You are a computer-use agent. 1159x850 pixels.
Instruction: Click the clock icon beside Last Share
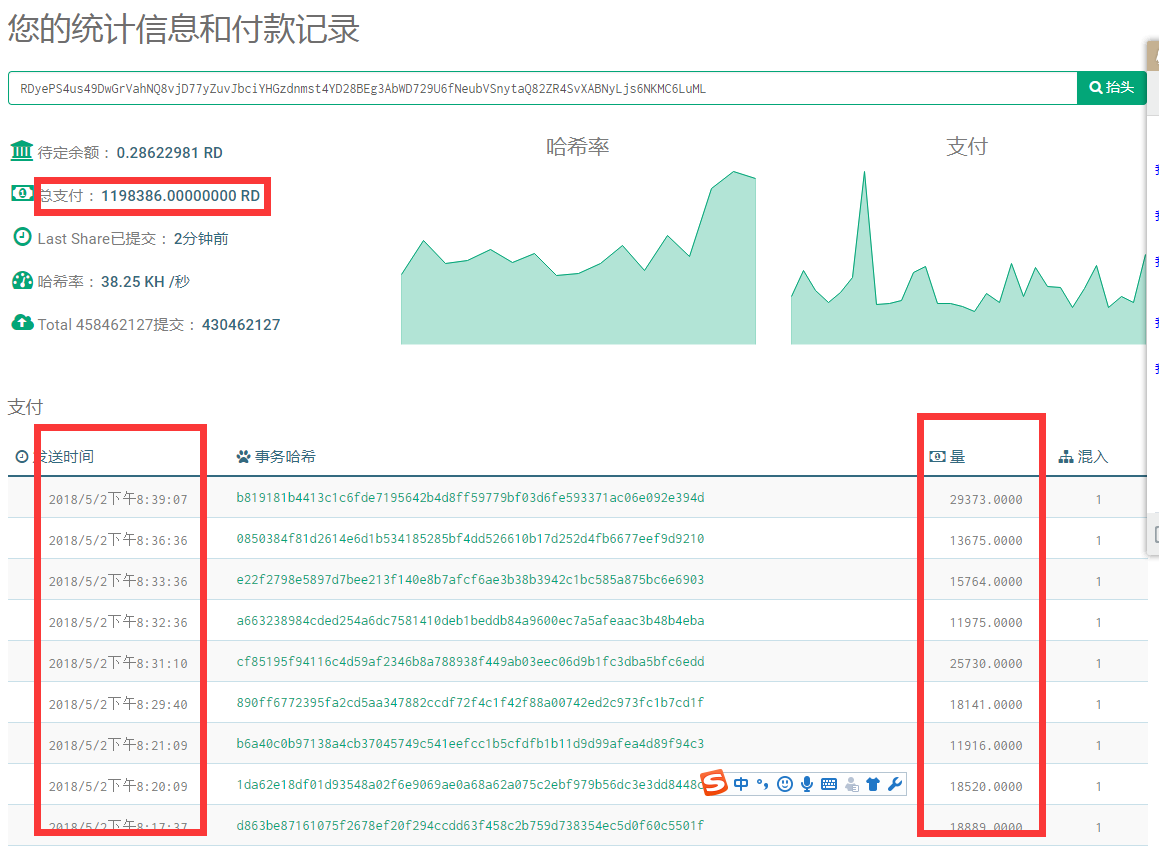pyautogui.click(x=23, y=237)
